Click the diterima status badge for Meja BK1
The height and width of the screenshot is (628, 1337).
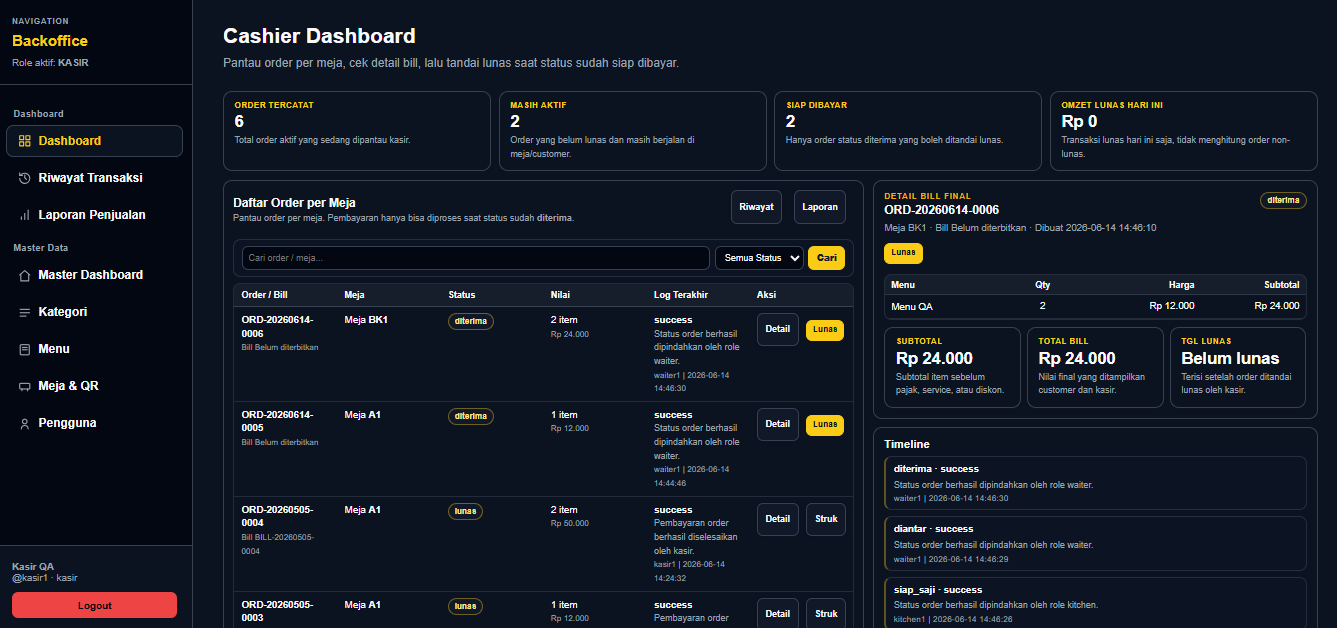click(x=471, y=321)
